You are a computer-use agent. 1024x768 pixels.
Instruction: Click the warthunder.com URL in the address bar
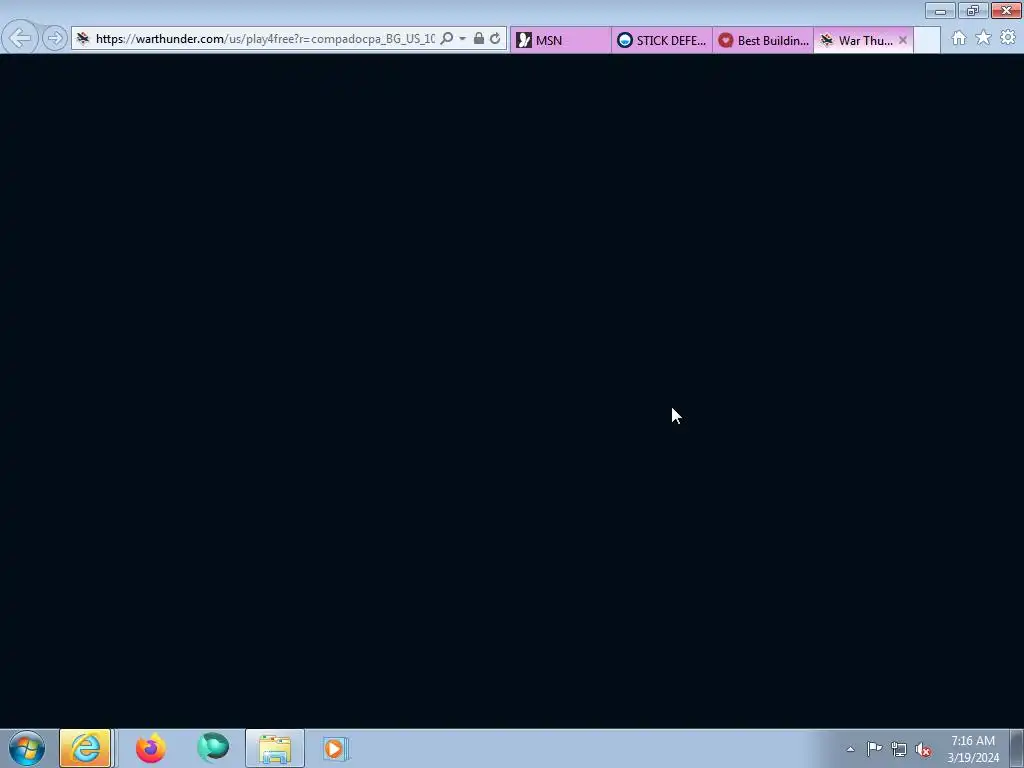point(265,39)
